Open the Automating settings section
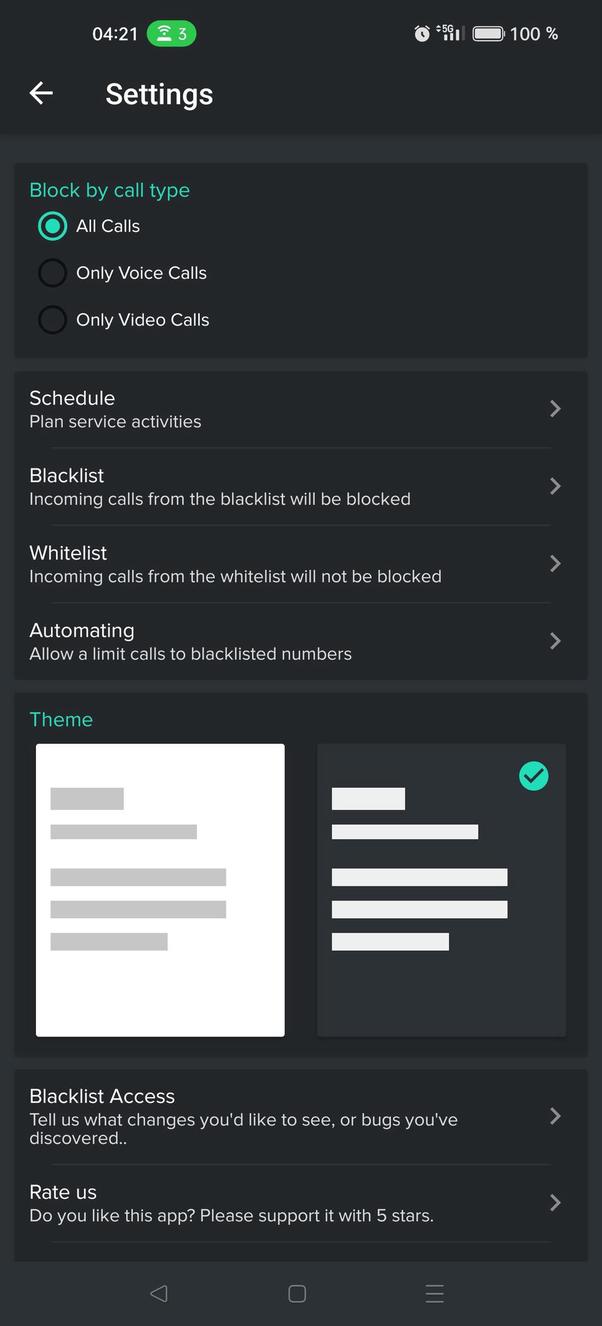Screen dimensions: 602x1326 [x=555, y=641]
